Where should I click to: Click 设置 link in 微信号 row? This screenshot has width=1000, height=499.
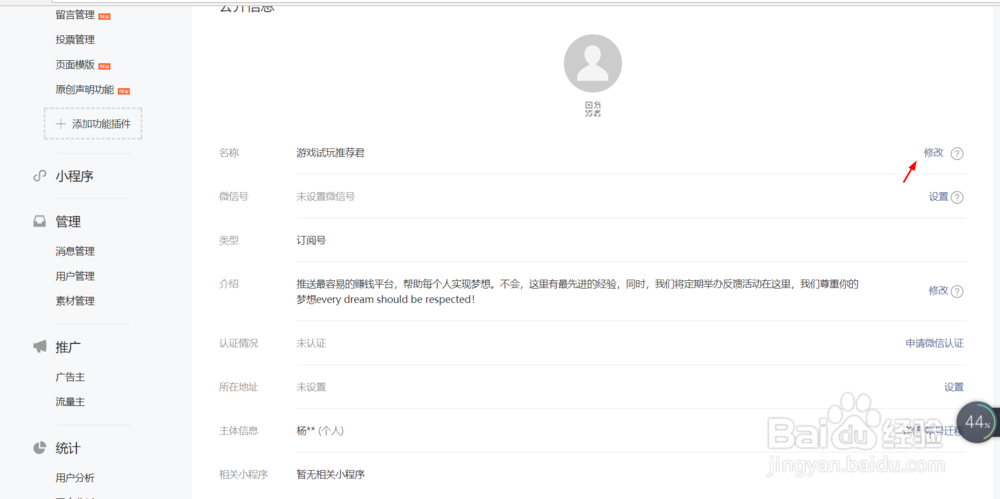coord(938,197)
